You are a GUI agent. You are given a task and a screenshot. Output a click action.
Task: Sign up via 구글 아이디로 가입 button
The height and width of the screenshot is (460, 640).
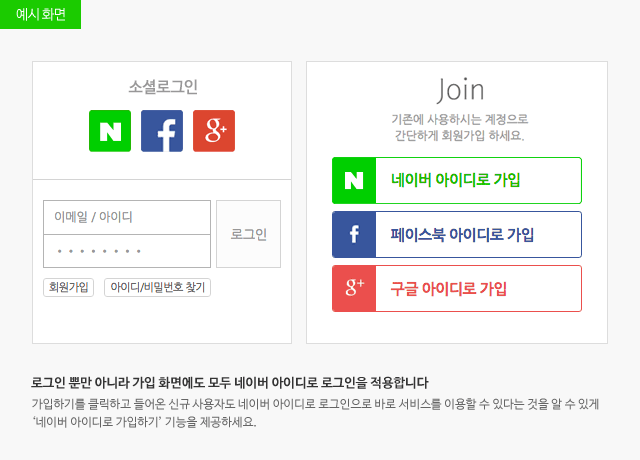pos(457,289)
